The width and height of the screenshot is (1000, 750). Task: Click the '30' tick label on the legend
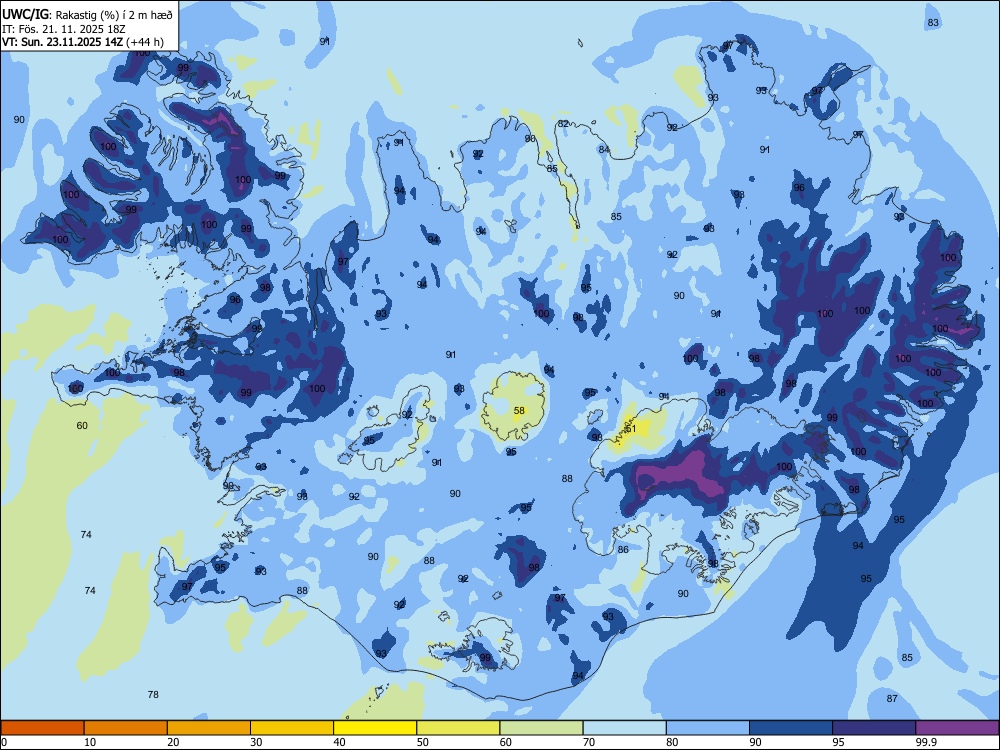point(256,742)
